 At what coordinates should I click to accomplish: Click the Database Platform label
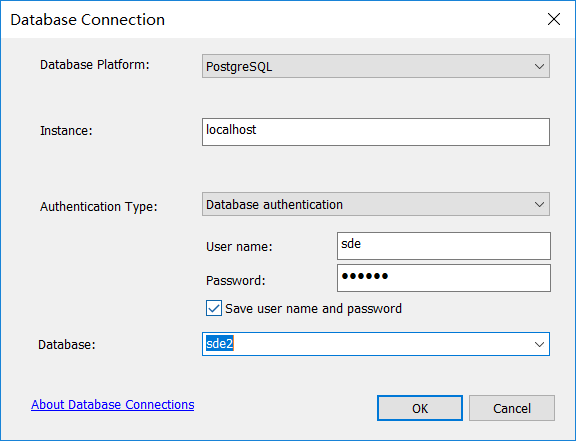pyautogui.click(x=95, y=65)
